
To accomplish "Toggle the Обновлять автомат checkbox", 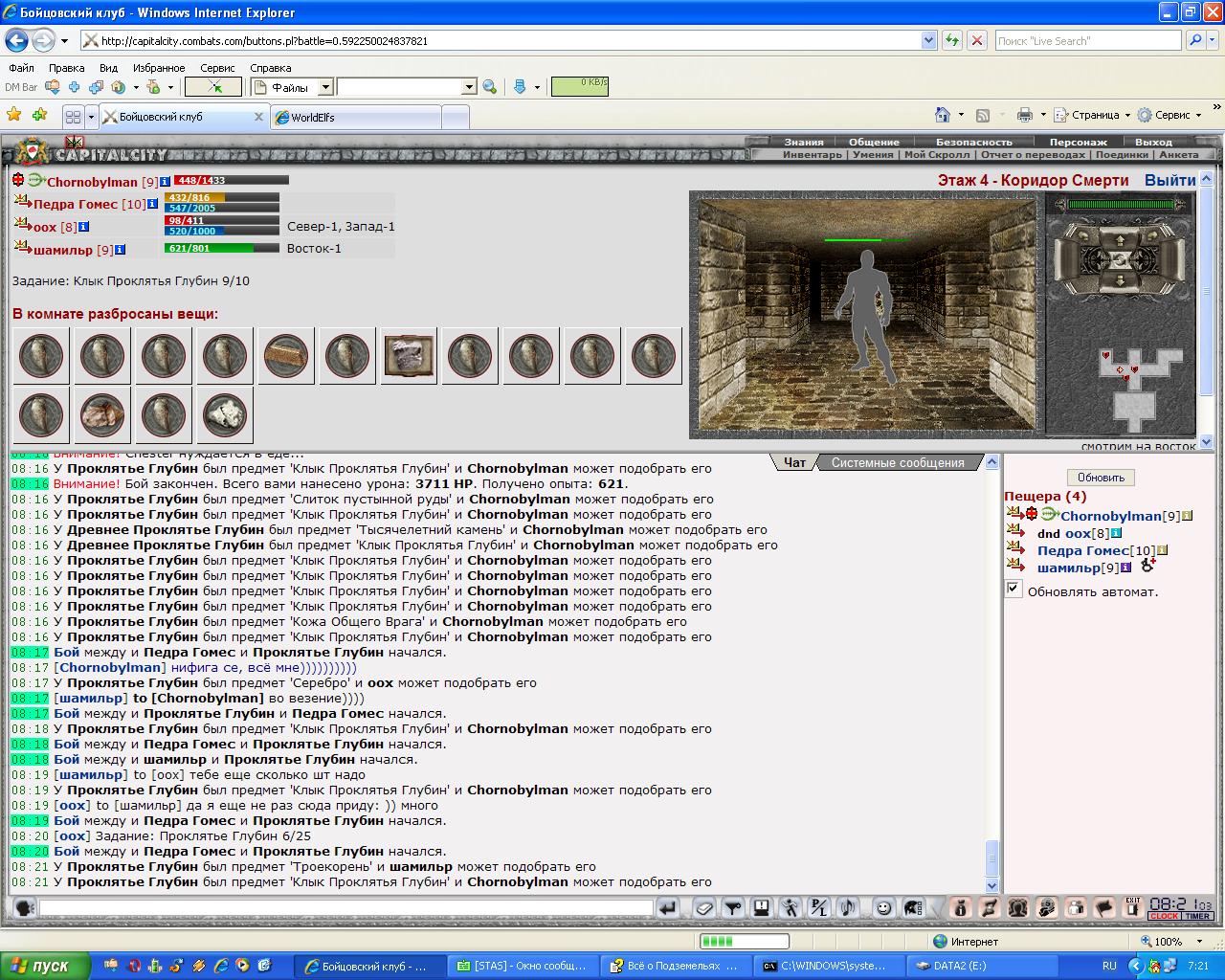I will [x=1013, y=589].
